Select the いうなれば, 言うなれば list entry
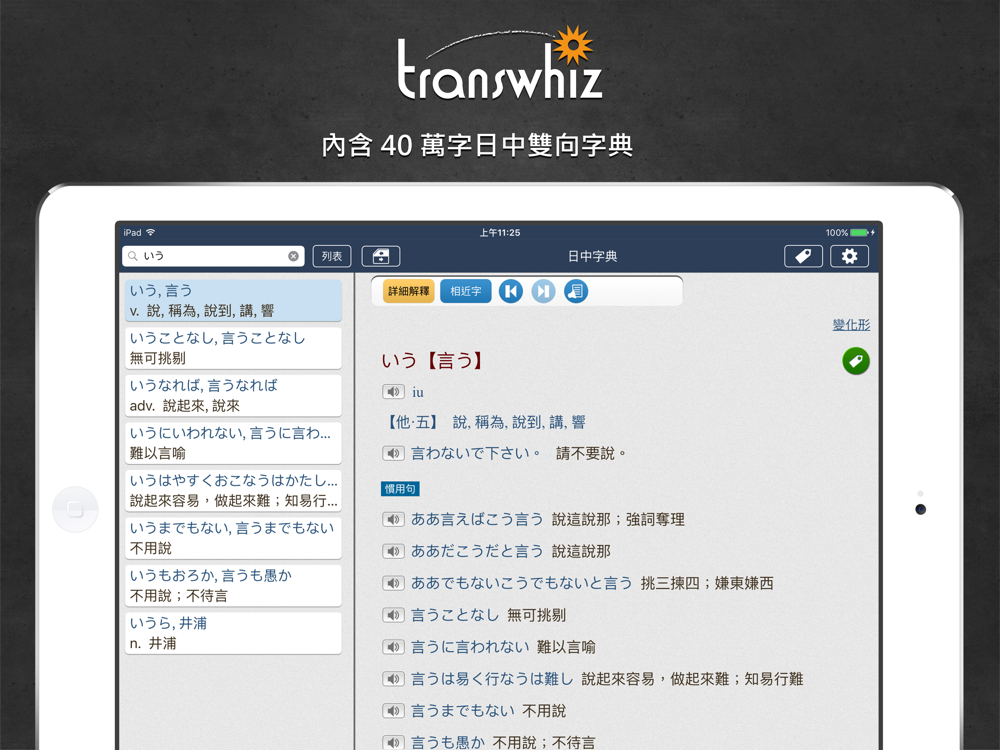Screen dimensions: 1000x750 (x=233, y=395)
